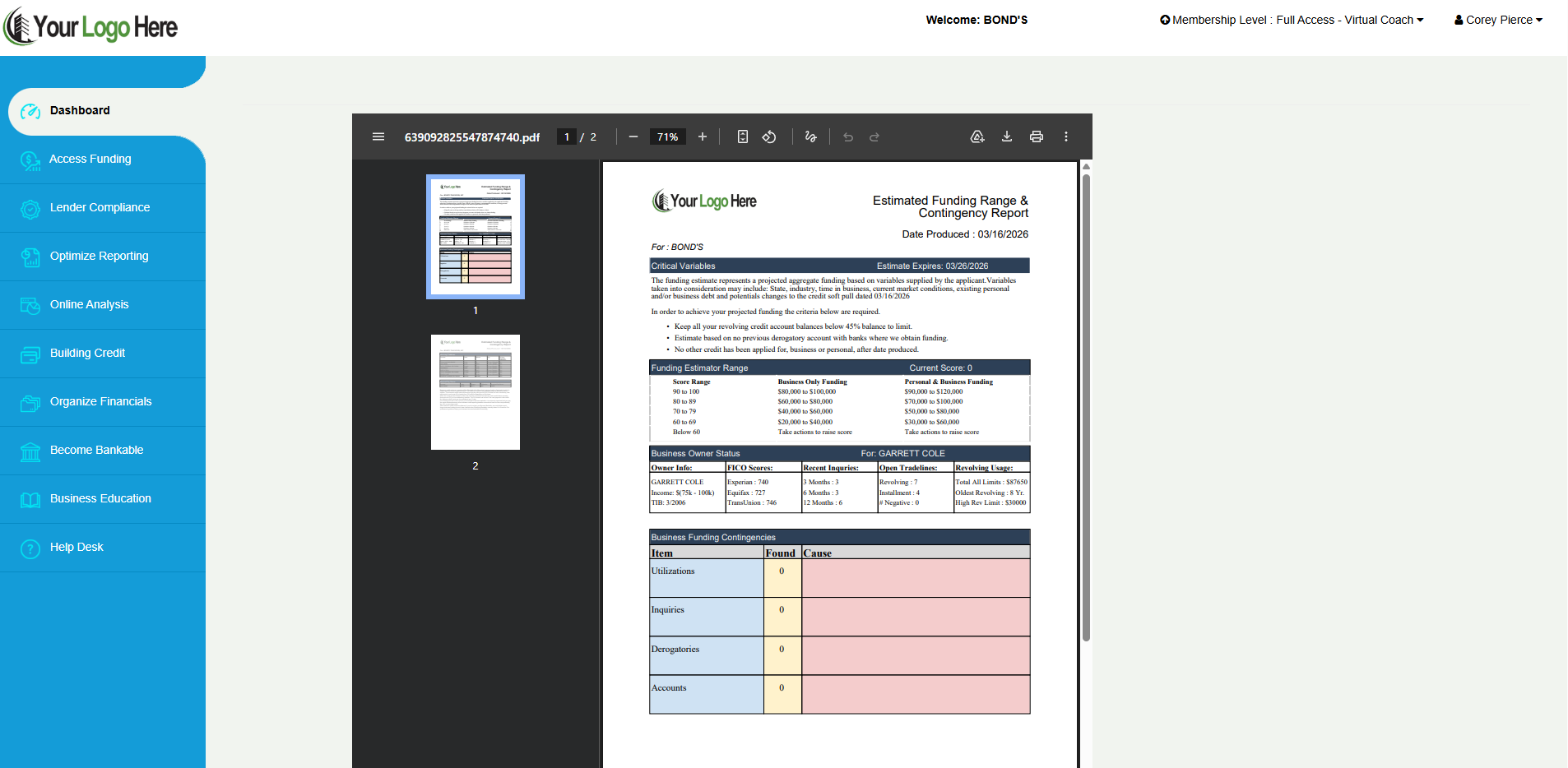The image size is (1568, 768).
Task: Click the Business Education book icon
Action: click(30, 500)
